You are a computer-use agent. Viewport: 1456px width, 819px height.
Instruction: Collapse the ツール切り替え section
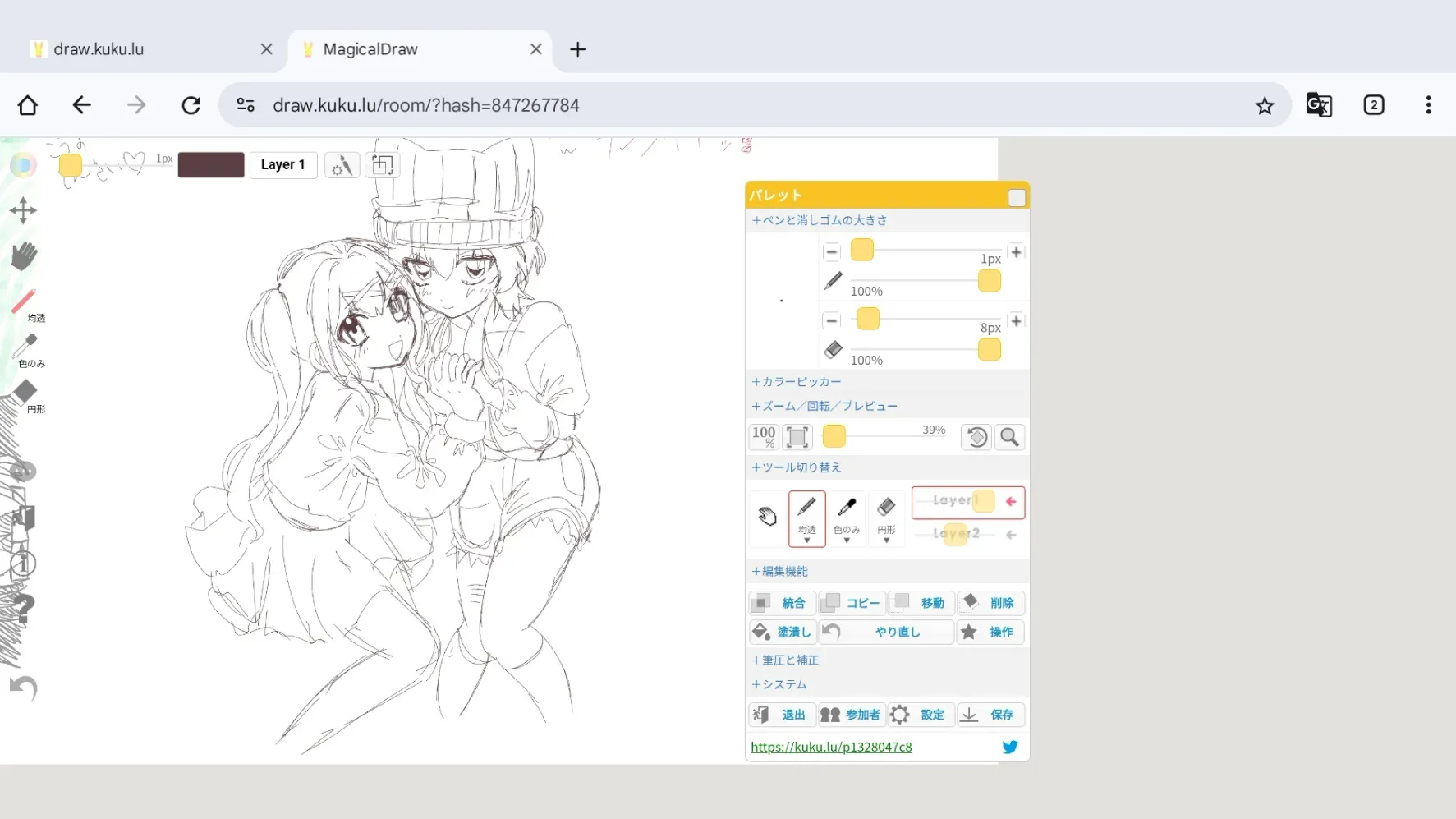tap(797, 467)
